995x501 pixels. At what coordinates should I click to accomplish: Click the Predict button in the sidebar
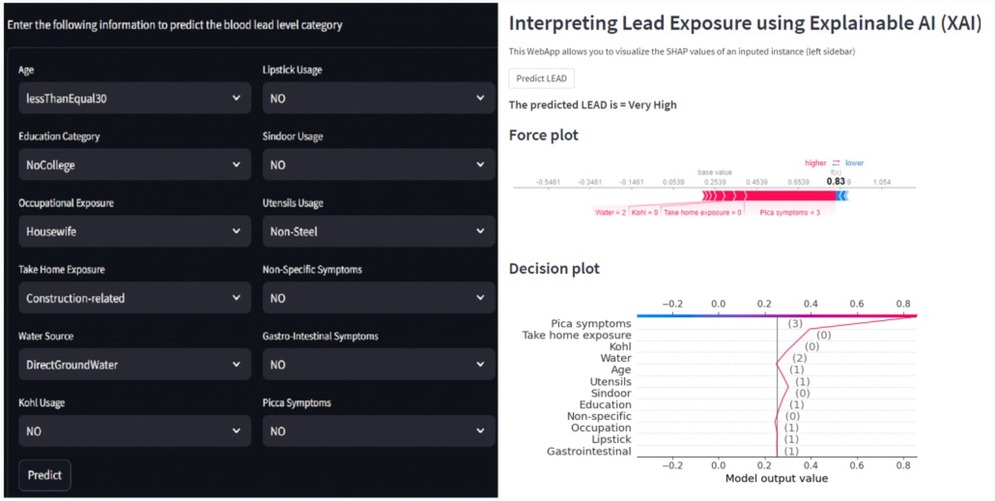tap(44, 475)
